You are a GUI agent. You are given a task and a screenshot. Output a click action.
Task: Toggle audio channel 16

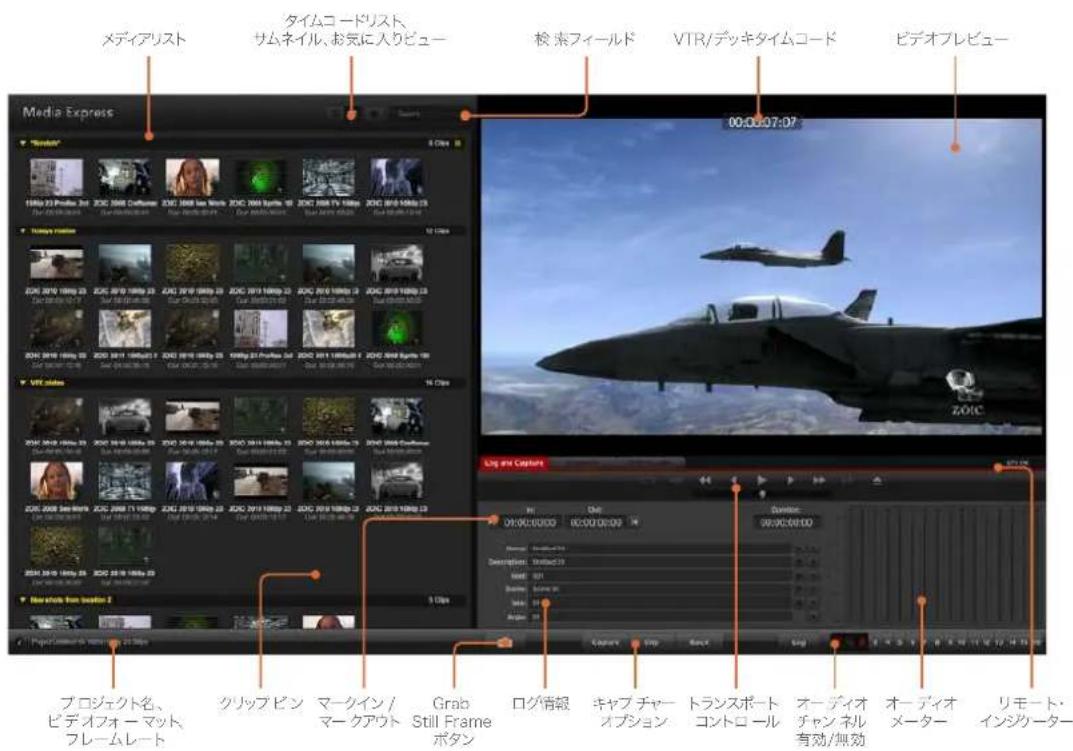[x=1038, y=642]
